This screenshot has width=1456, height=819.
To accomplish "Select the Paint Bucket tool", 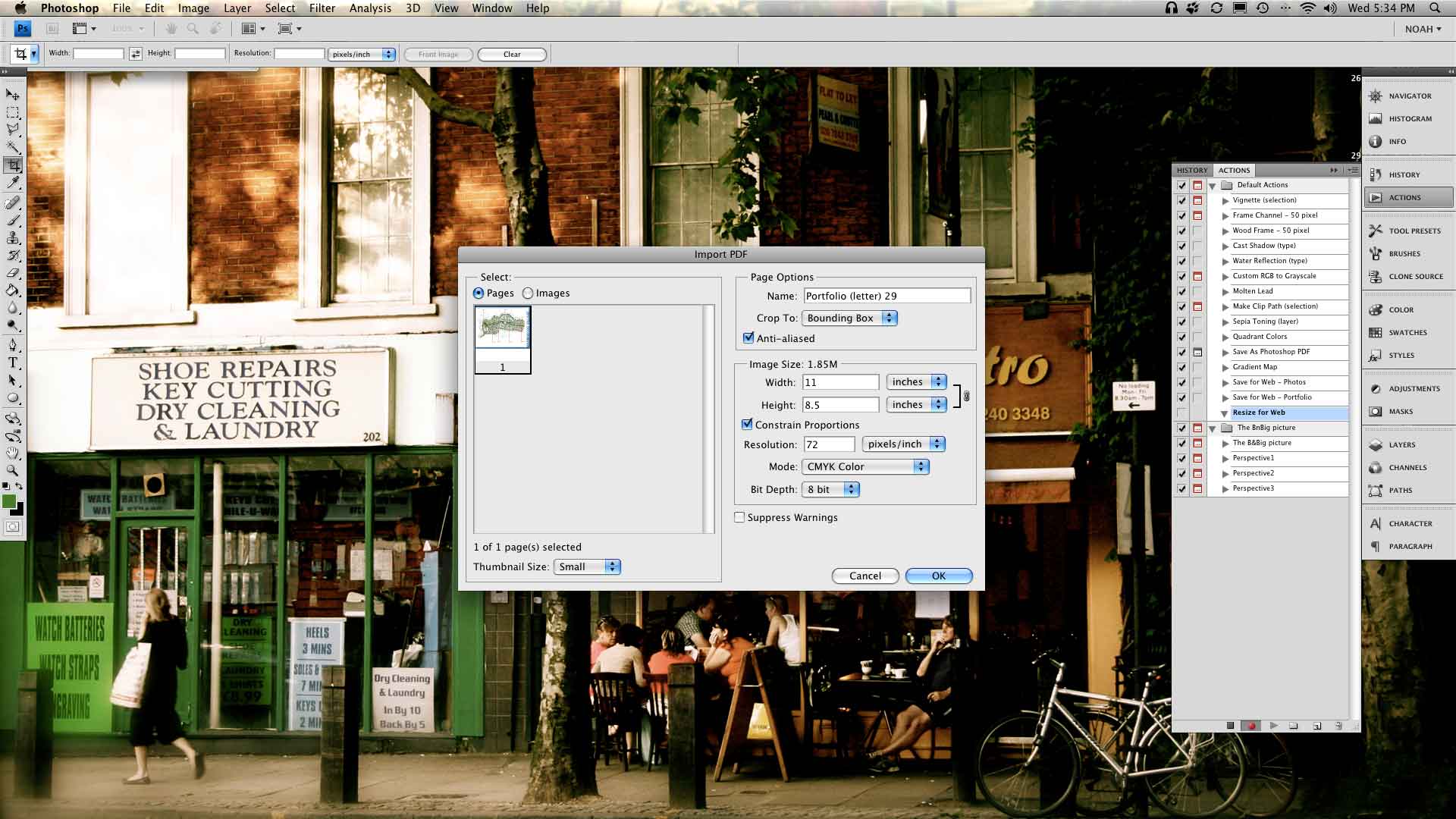I will 13,290.
